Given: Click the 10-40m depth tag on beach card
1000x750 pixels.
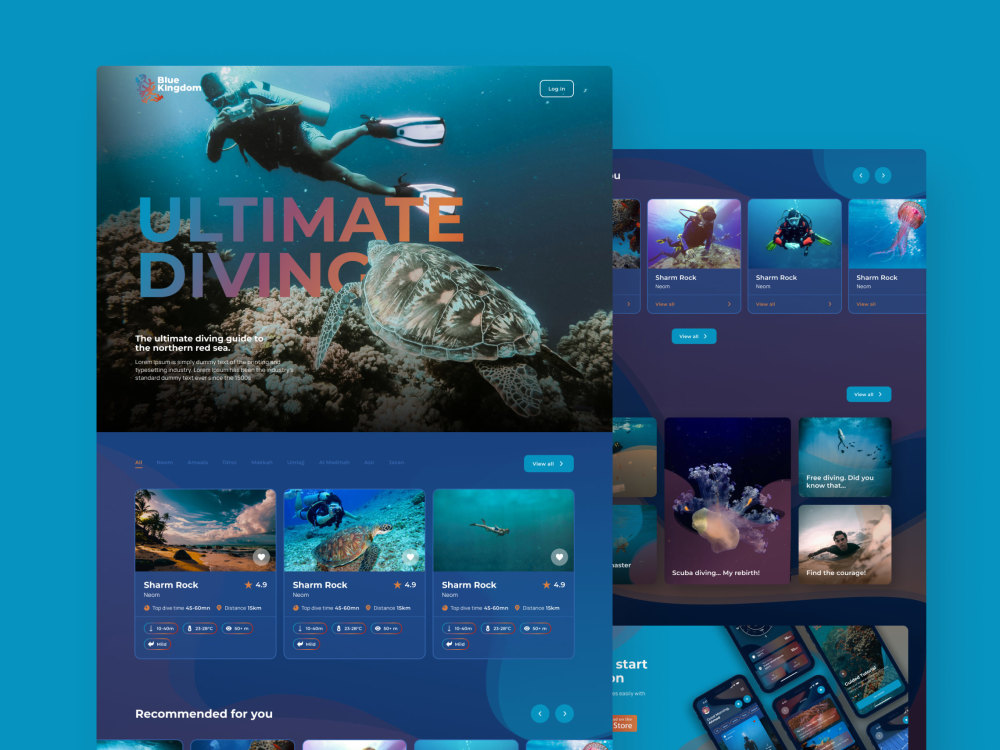Looking at the screenshot, I should [161, 628].
